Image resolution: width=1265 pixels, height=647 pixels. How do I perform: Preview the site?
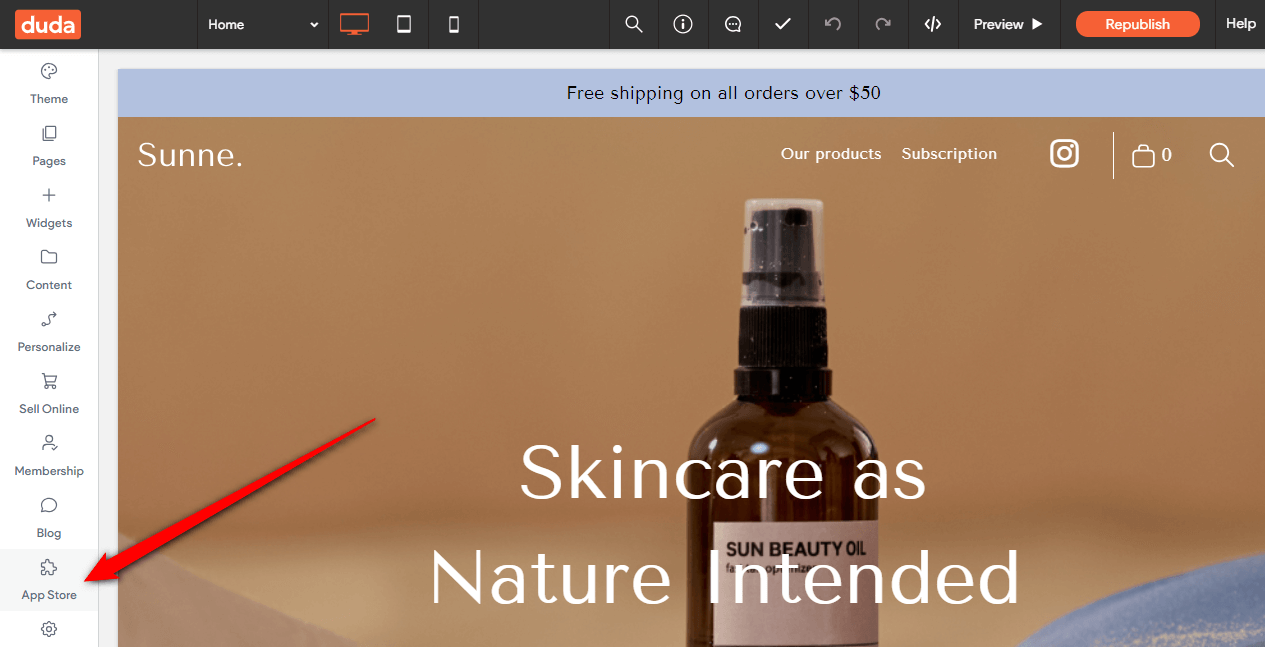[1008, 24]
